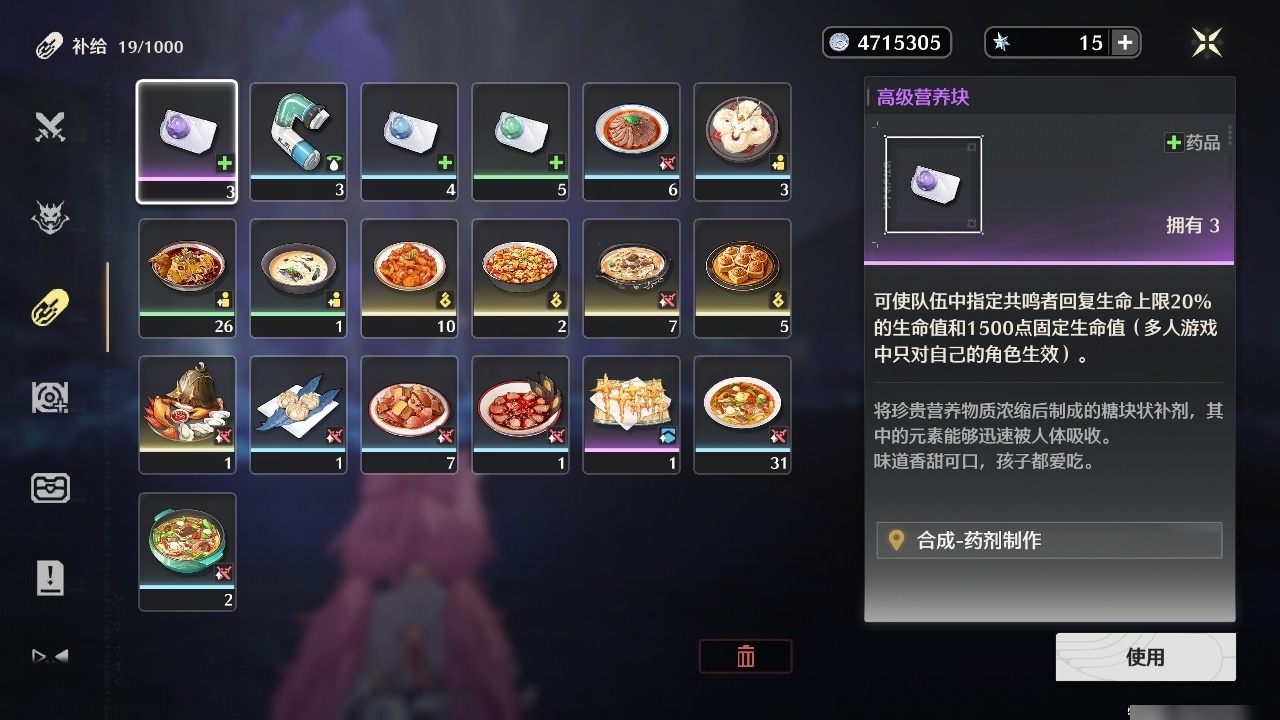Close the inventory with the X-shaped icon
This screenshot has height=720, width=1280.
coord(1207,42)
